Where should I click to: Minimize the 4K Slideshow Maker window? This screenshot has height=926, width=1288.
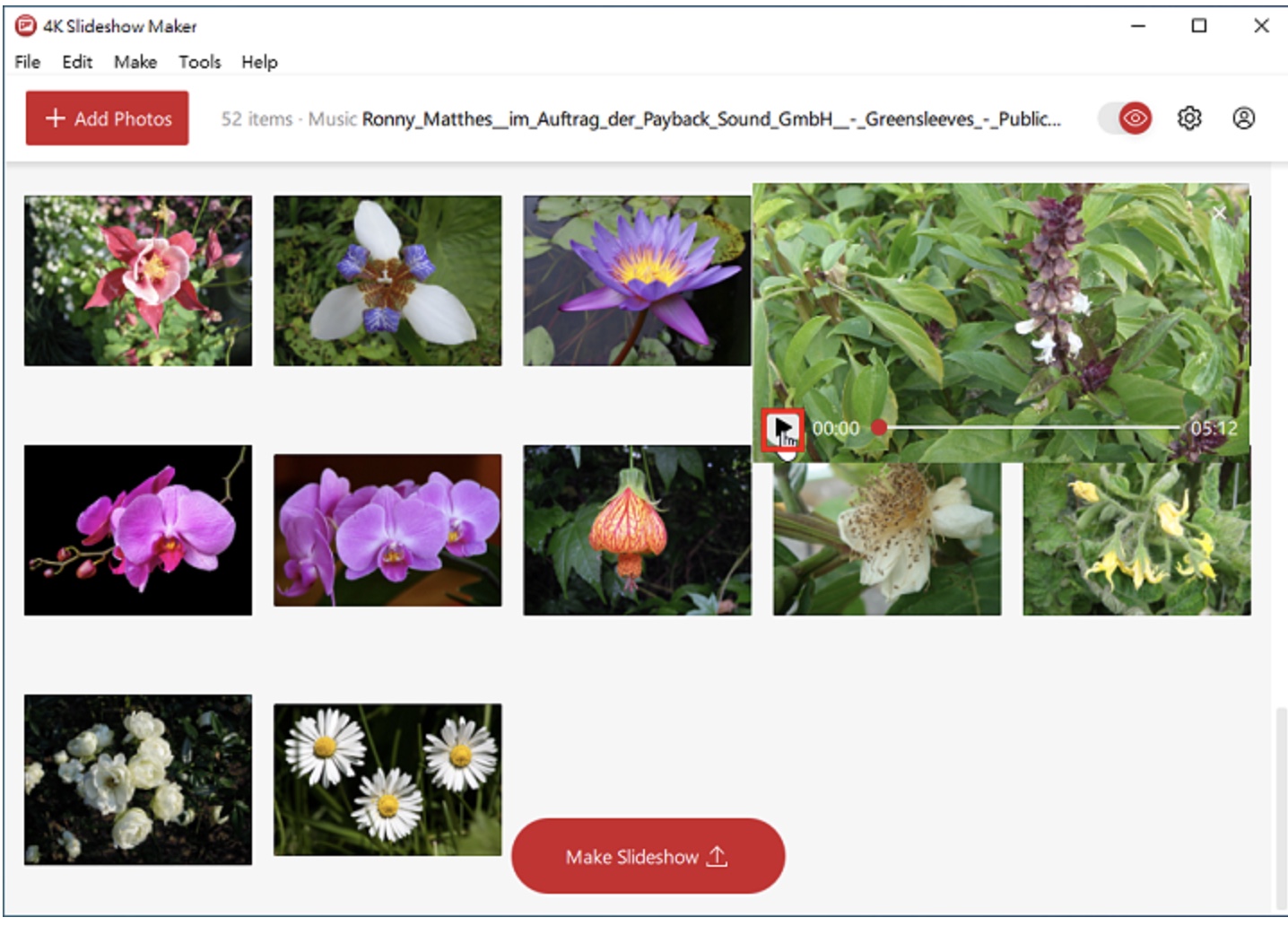point(1138,26)
